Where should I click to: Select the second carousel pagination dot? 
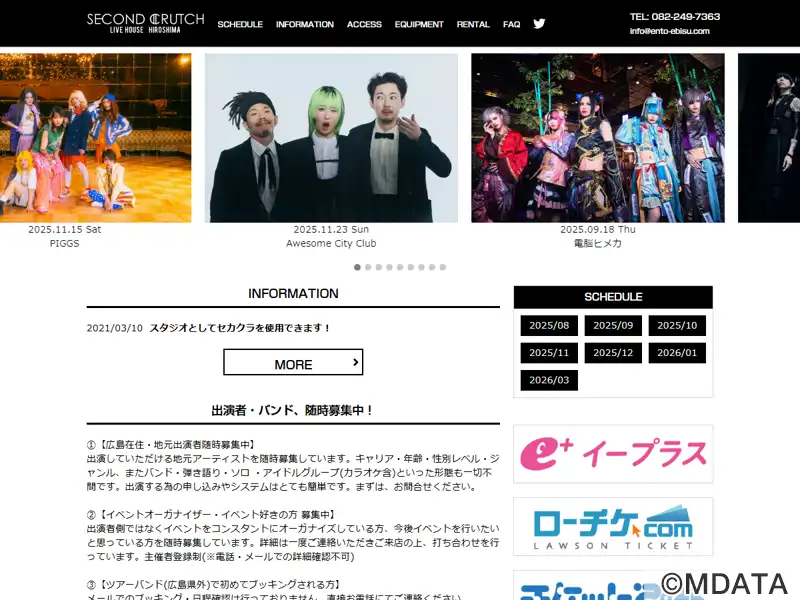pos(368,267)
